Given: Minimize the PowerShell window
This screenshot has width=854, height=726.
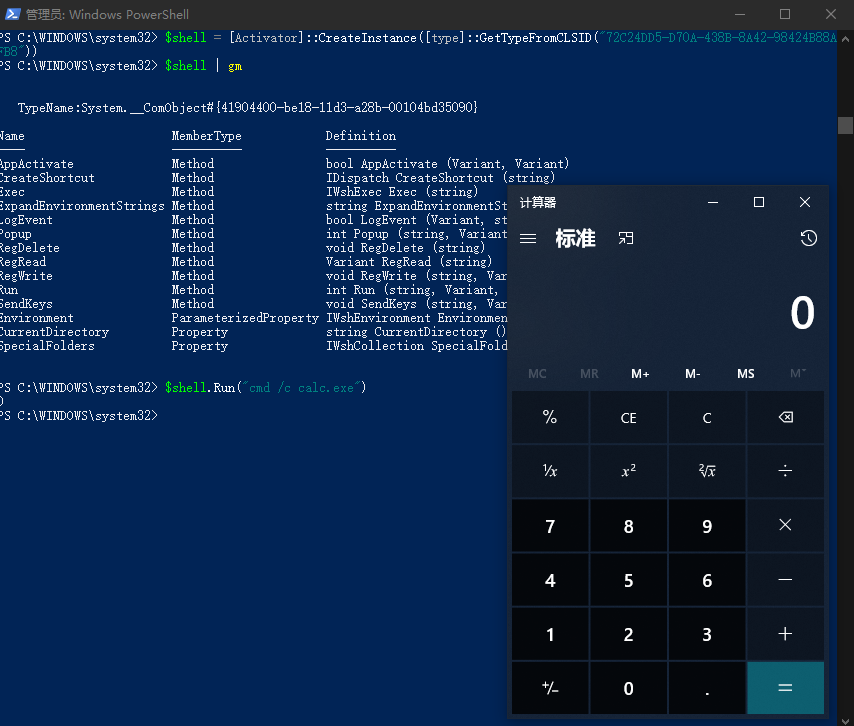Looking at the screenshot, I should point(740,14).
